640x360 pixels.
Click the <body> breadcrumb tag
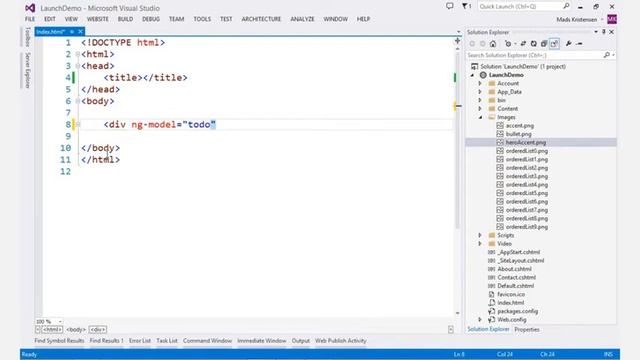(x=76, y=329)
